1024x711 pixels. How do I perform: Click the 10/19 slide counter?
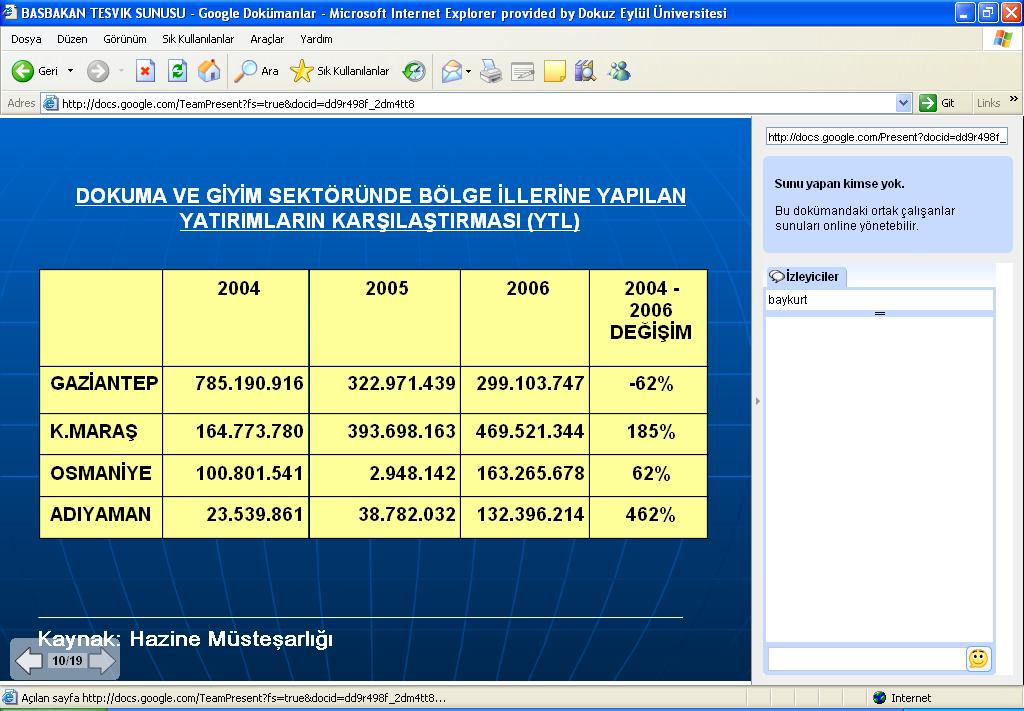67,661
